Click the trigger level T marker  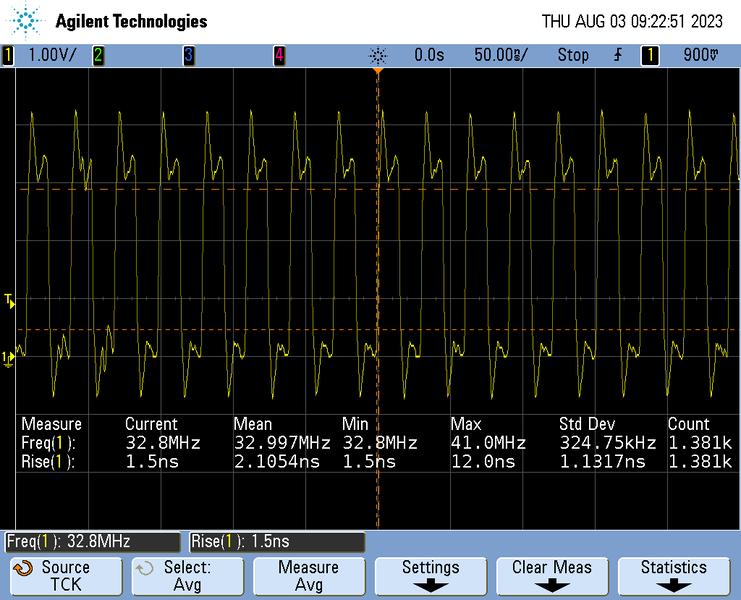pyautogui.click(x=9, y=300)
